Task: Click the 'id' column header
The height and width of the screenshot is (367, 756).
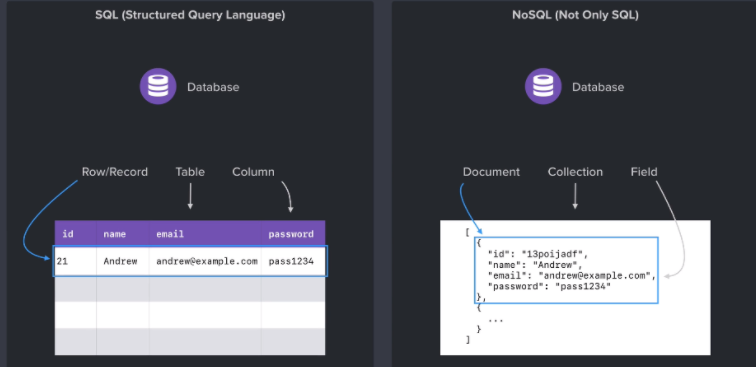Action: point(76,233)
